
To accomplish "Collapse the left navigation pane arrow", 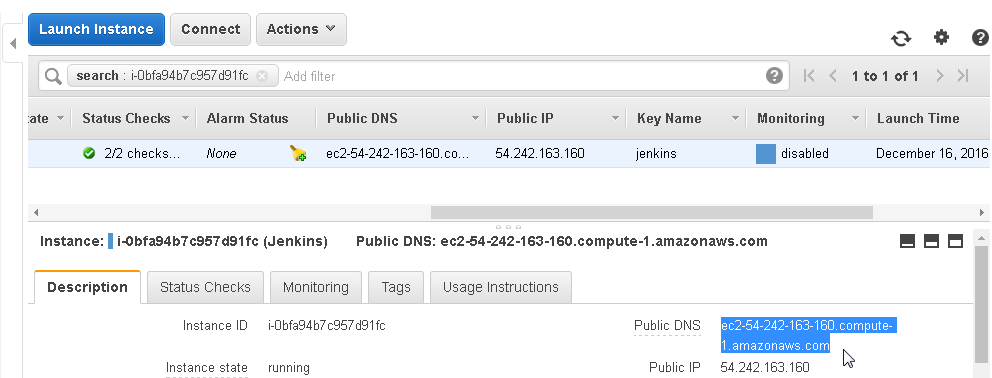I will (x=13, y=44).
